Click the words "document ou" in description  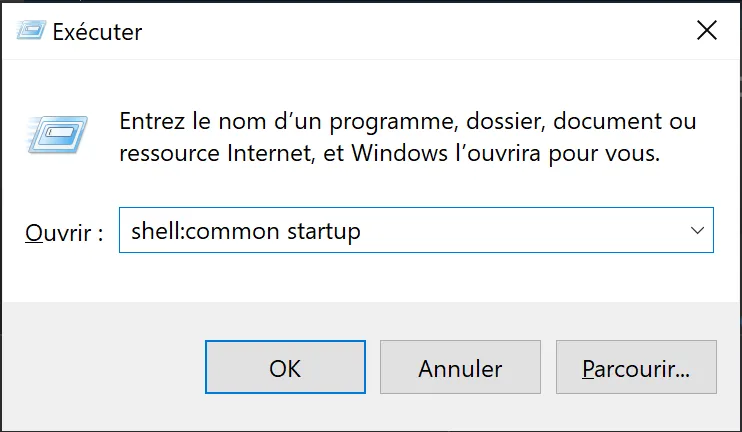click(x=625, y=121)
